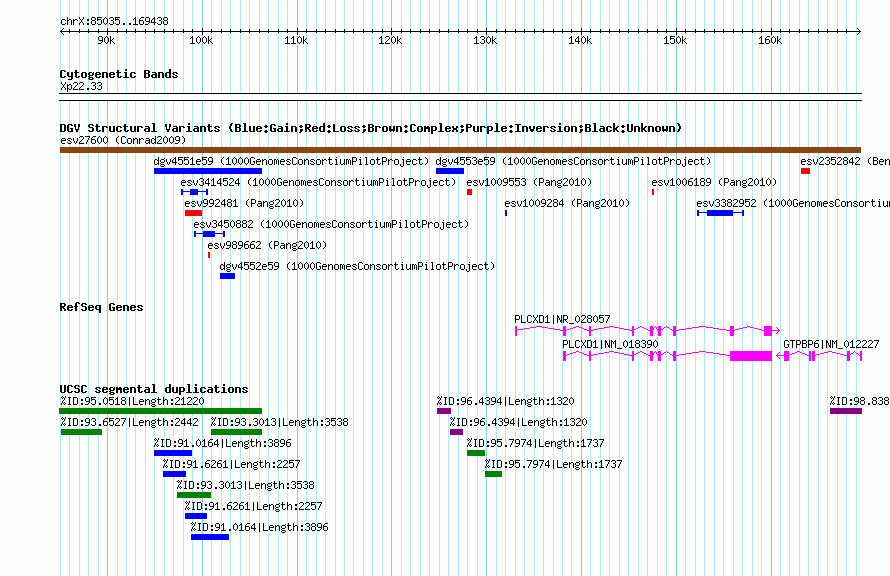
Task: Click the esv2352842 loss variant label
Action: [845, 161]
